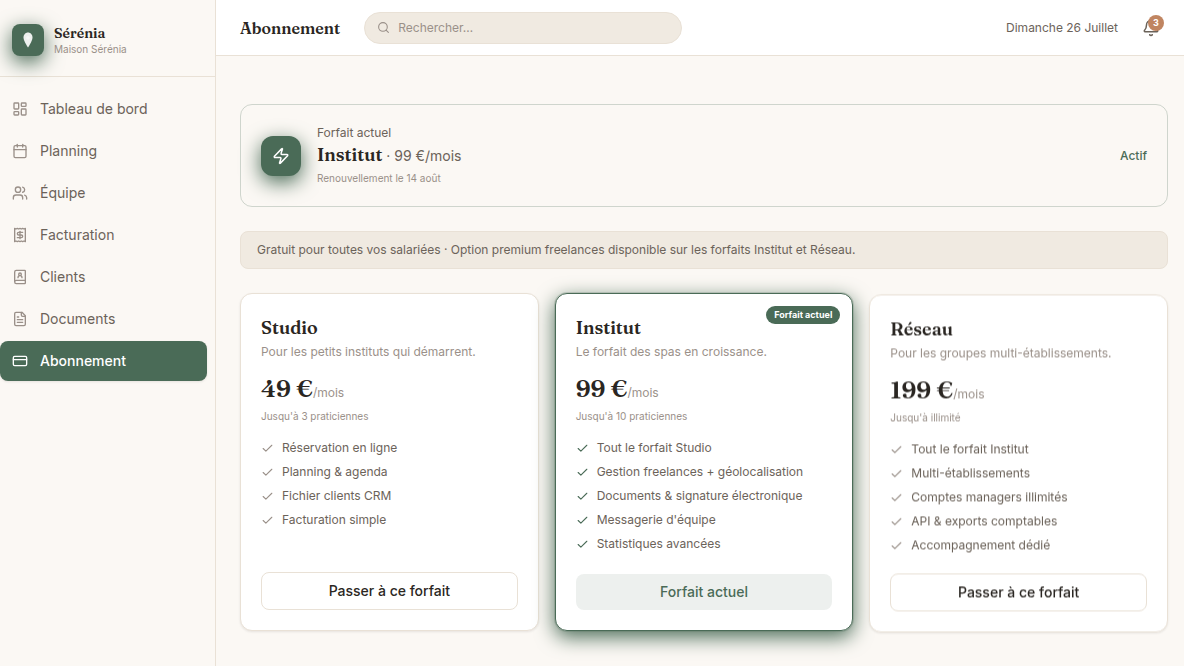
Task: Go to Planning section
Action: click(x=103, y=151)
